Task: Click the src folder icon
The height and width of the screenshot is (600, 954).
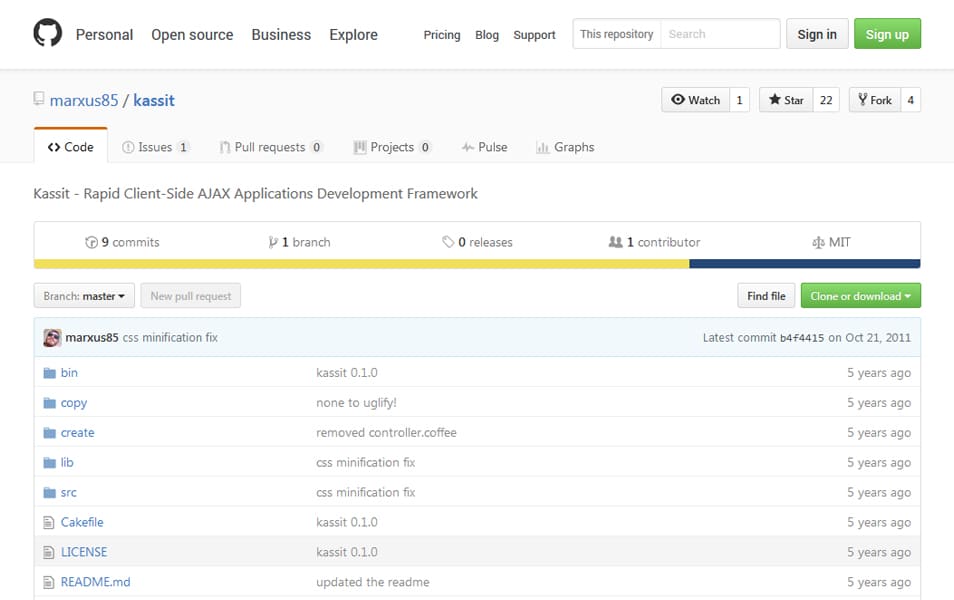Action: coord(49,493)
